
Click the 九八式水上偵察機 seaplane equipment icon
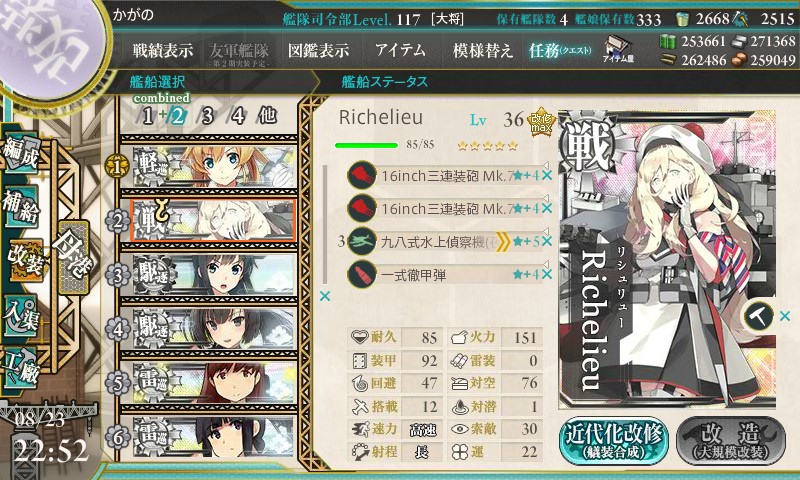(362, 241)
